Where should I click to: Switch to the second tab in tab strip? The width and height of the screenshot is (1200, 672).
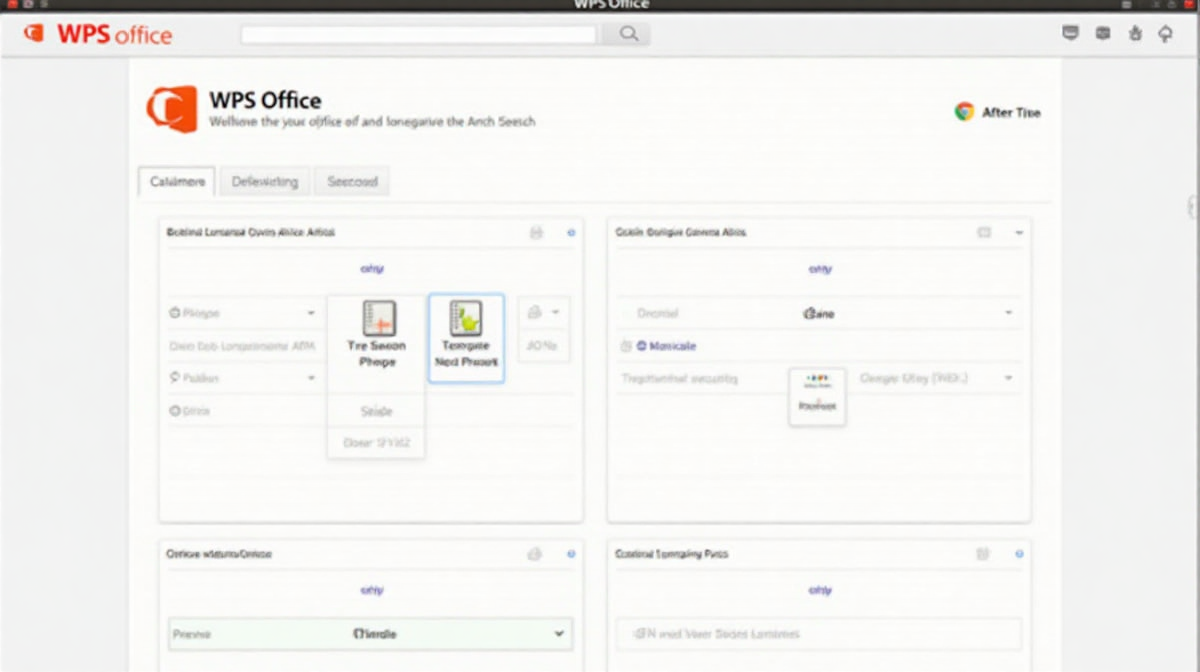tap(265, 182)
